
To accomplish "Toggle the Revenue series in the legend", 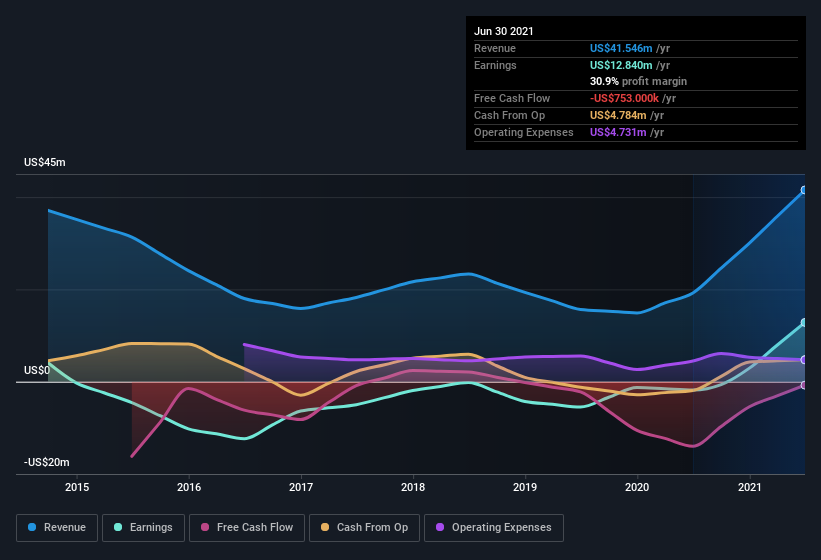I will (x=56, y=527).
